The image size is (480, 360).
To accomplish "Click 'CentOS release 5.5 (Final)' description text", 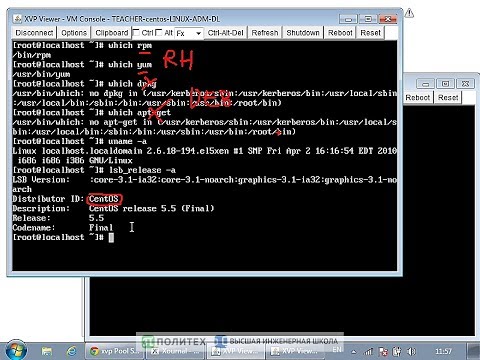I will (151, 209).
